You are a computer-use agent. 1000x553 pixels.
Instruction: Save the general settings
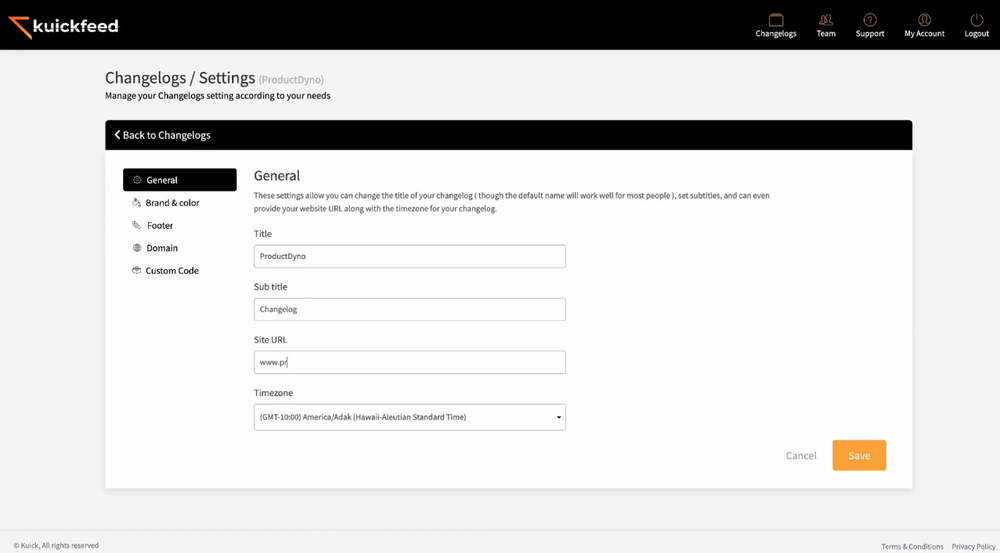[859, 455]
